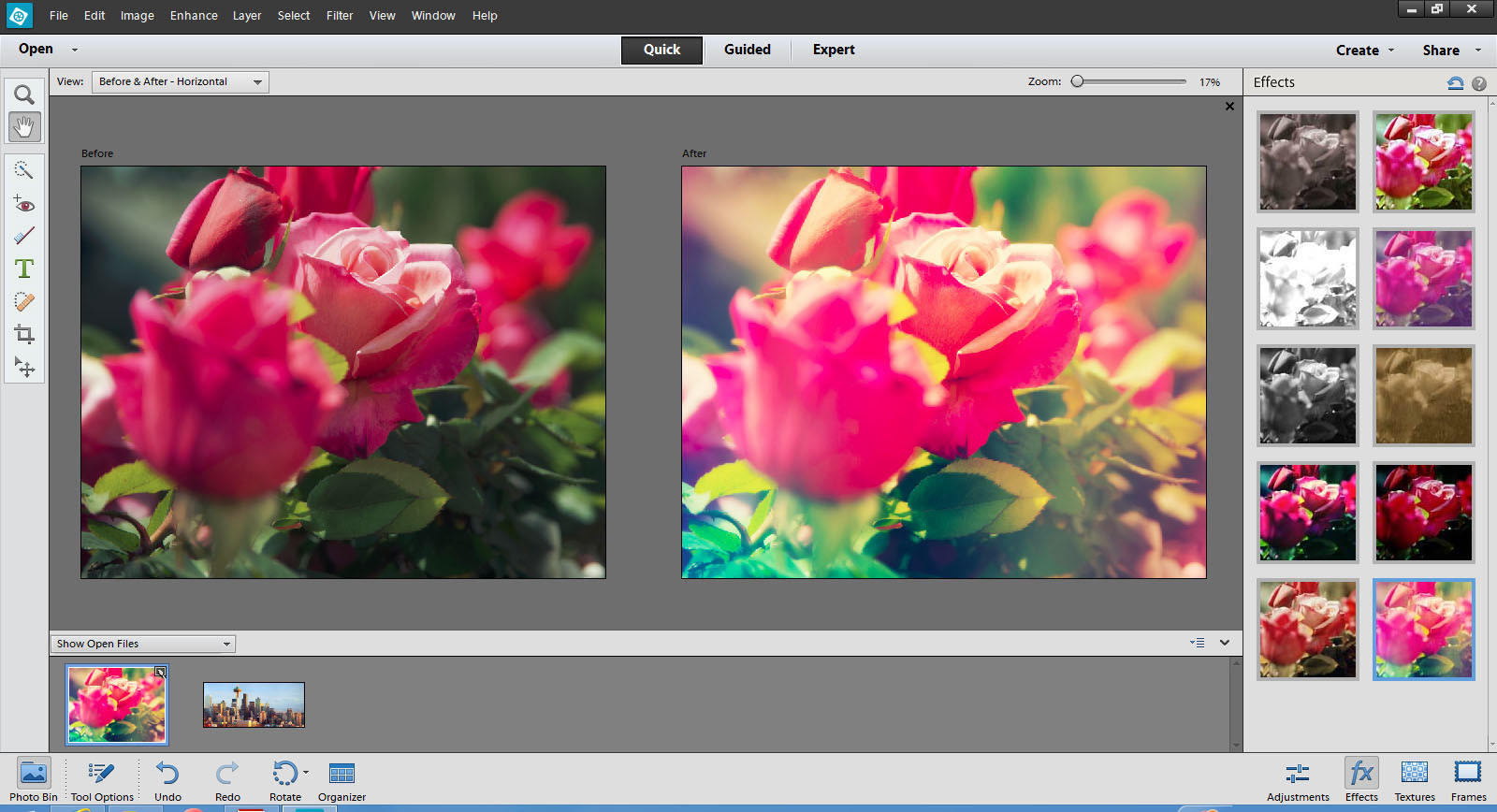Select the Spot Healing Brush tool
The image size is (1497, 812).
[x=24, y=302]
